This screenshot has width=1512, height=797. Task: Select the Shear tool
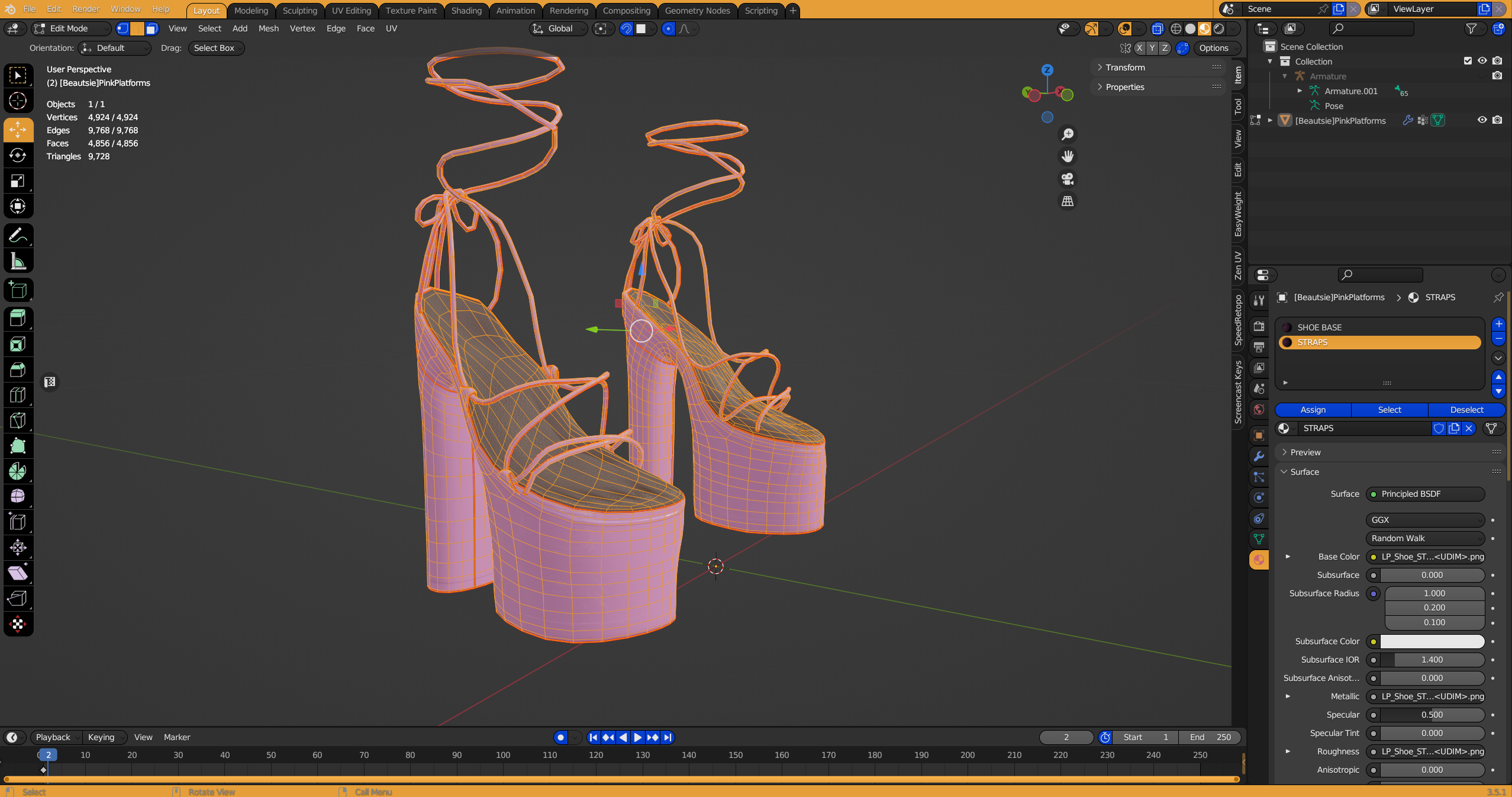tap(18, 573)
